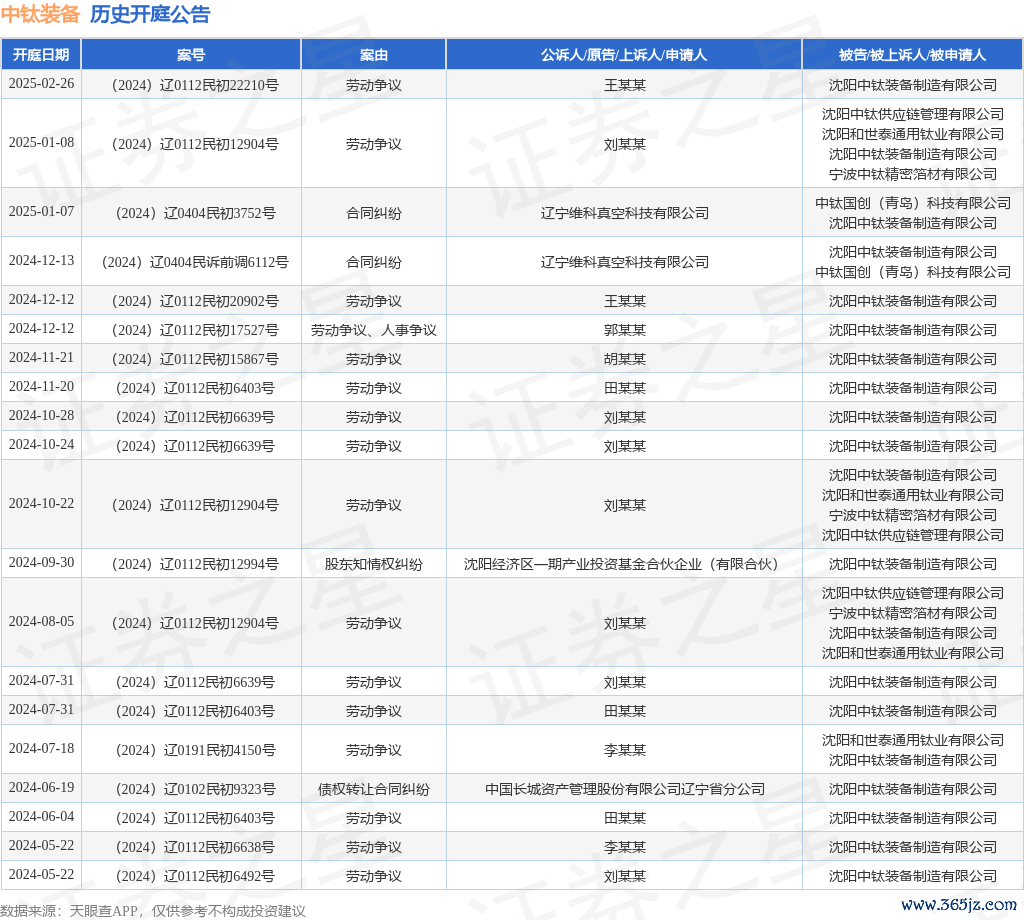Click the date cell 2024-07-18
This screenshot has height=920, width=1024.
[x=41, y=749]
